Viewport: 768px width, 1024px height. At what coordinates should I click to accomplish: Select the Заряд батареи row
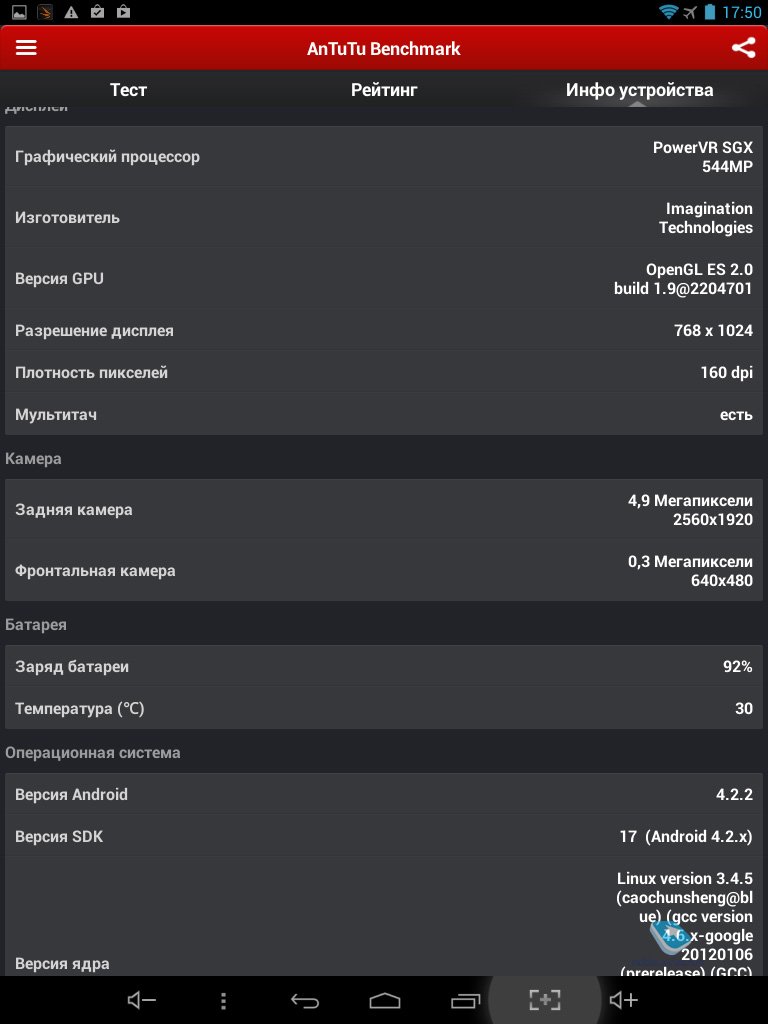pos(384,666)
